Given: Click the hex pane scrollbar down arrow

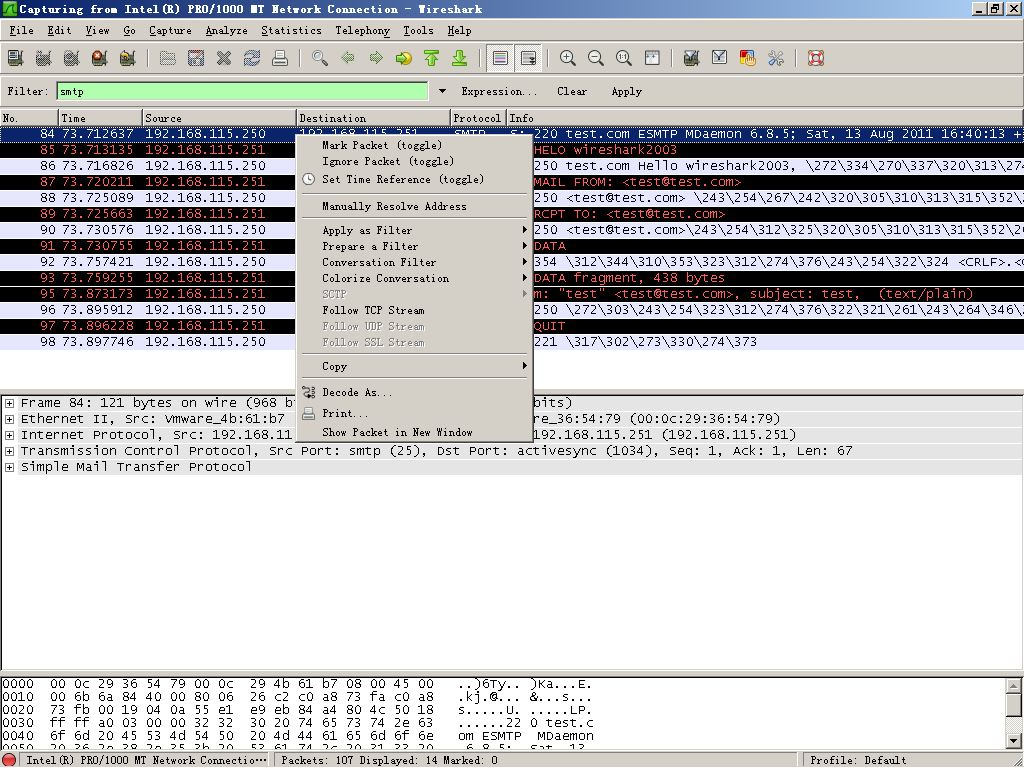Looking at the screenshot, I should click(1014, 741).
